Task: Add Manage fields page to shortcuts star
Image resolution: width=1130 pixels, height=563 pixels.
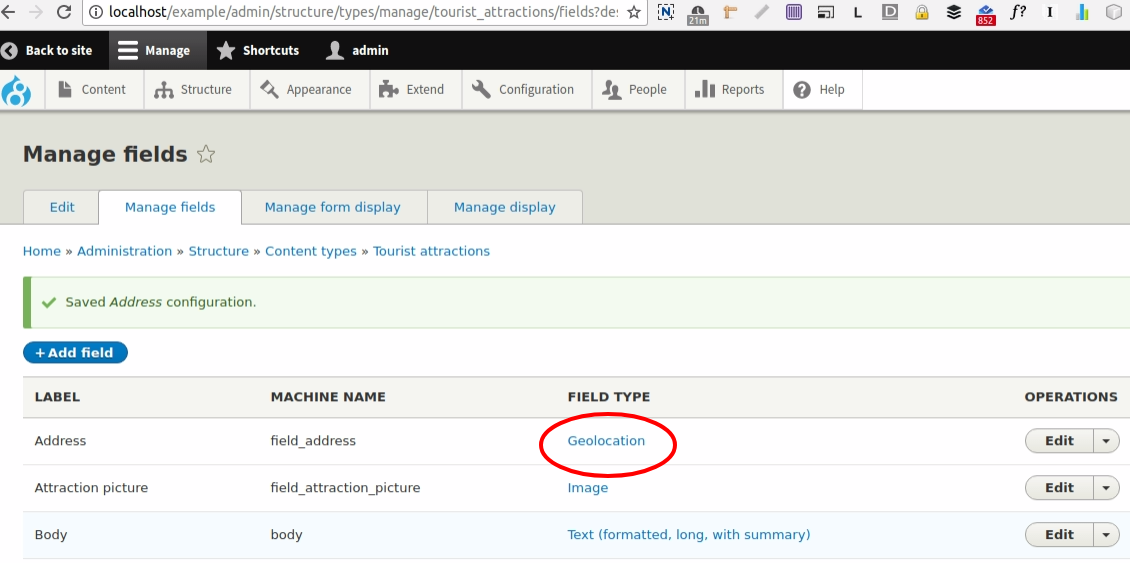Action: [x=206, y=155]
